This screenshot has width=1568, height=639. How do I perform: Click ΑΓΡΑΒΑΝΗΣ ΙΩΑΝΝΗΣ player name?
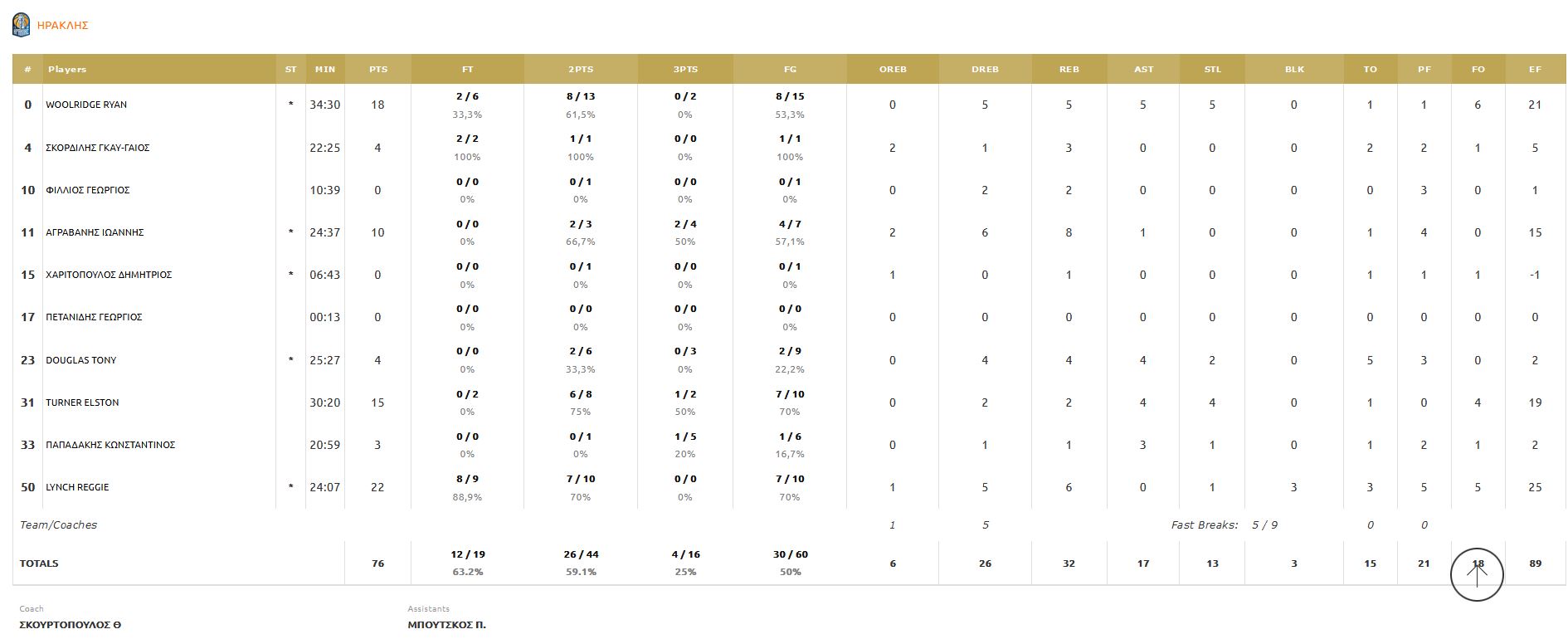pos(95,232)
